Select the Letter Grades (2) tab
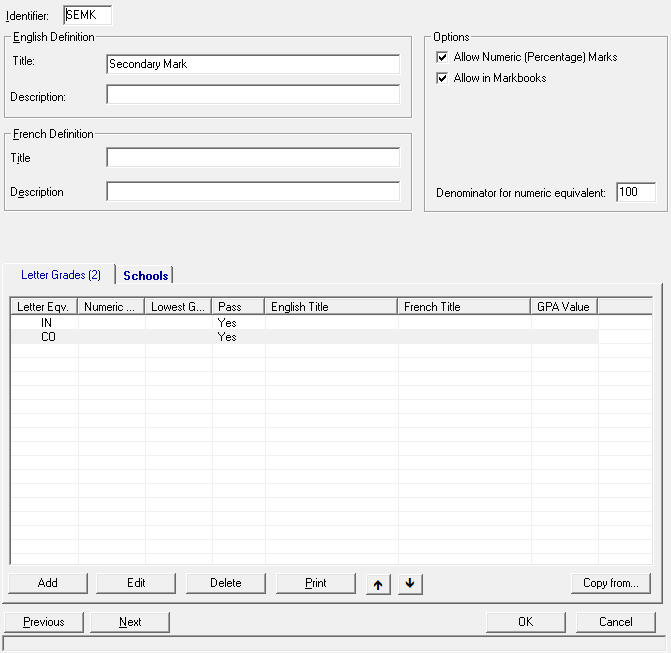Image resolution: width=671 pixels, height=653 pixels. click(60, 275)
